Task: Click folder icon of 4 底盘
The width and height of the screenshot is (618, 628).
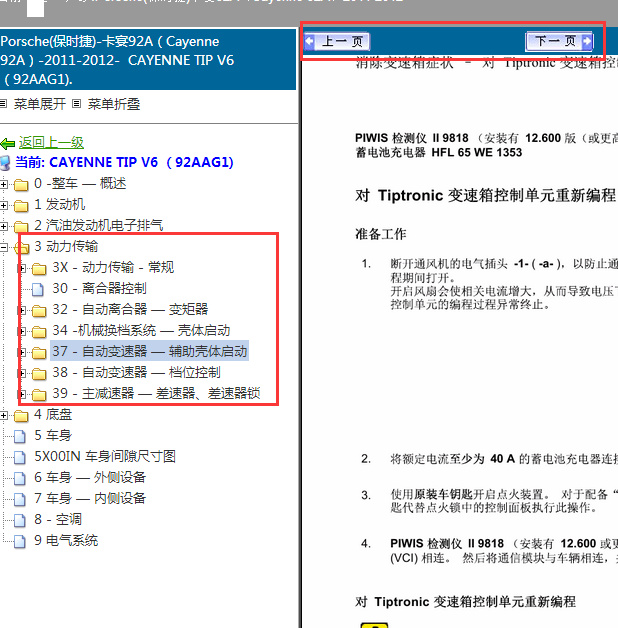Action: (x=21, y=416)
